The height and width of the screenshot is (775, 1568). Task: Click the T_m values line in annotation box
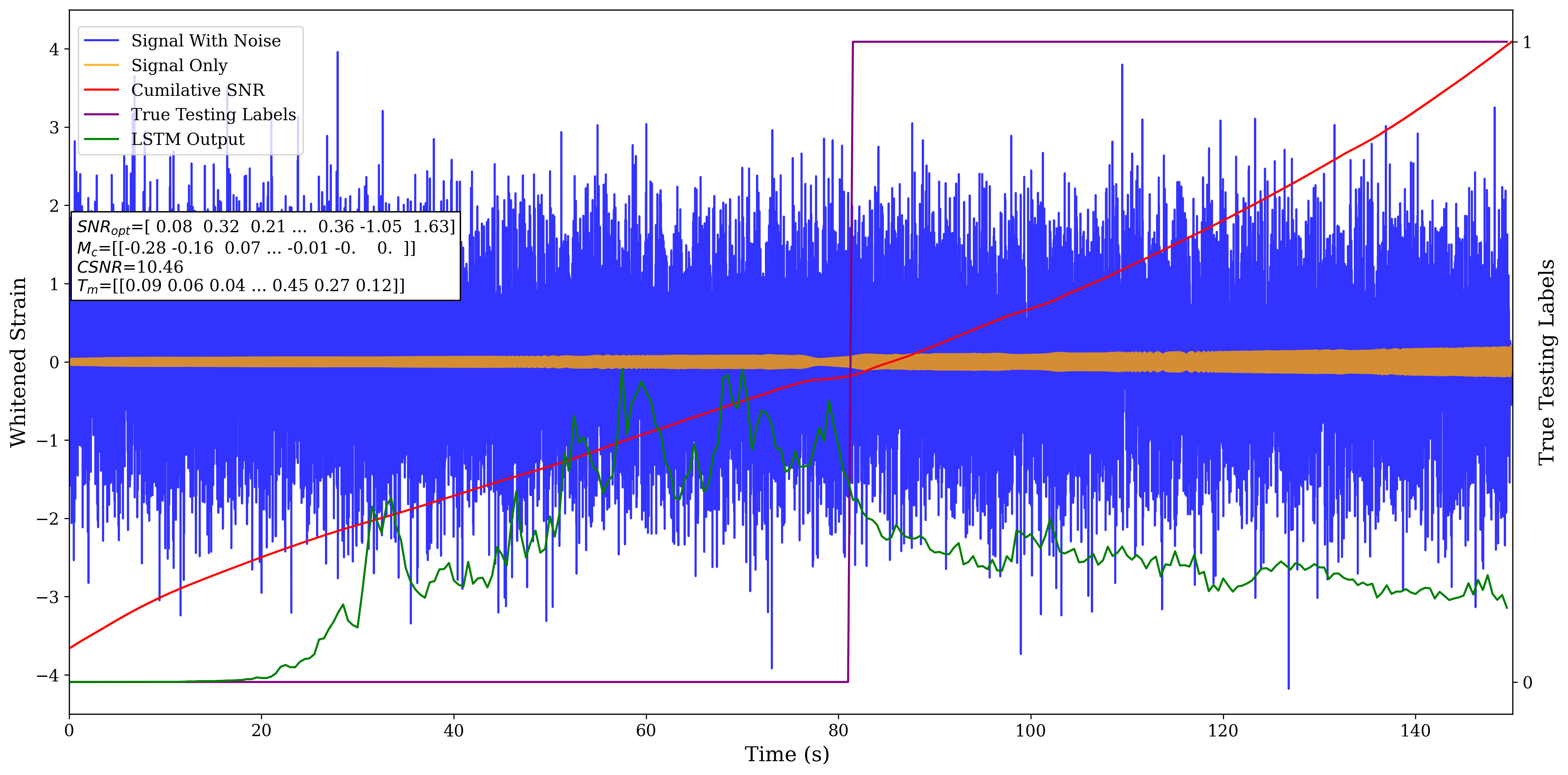click(x=241, y=286)
